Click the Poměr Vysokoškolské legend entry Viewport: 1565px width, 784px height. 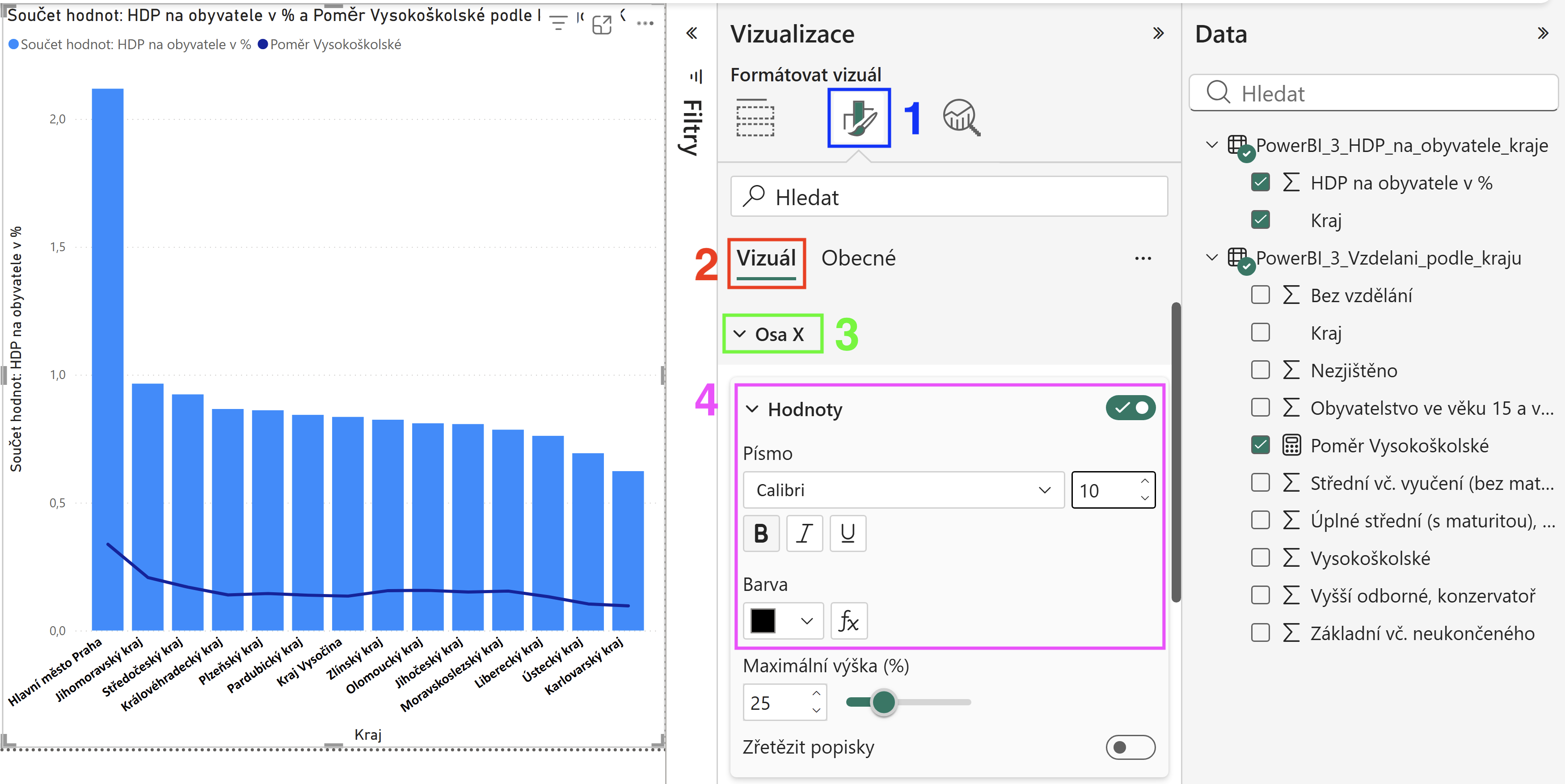[329, 44]
